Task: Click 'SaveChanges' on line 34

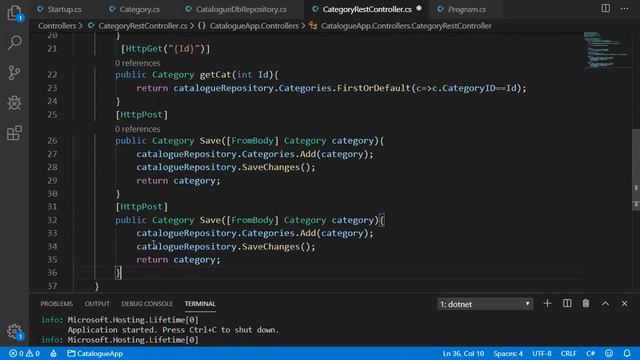Action: [271, 247]
